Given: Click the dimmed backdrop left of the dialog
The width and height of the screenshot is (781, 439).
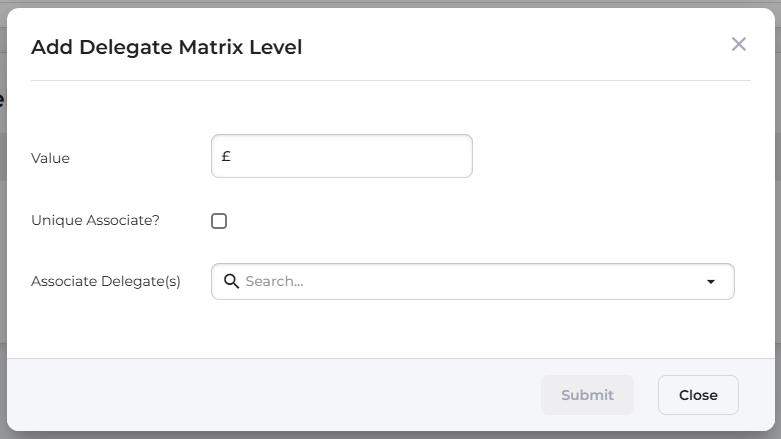Looking at the screenshot, I should tap(3, 250).
